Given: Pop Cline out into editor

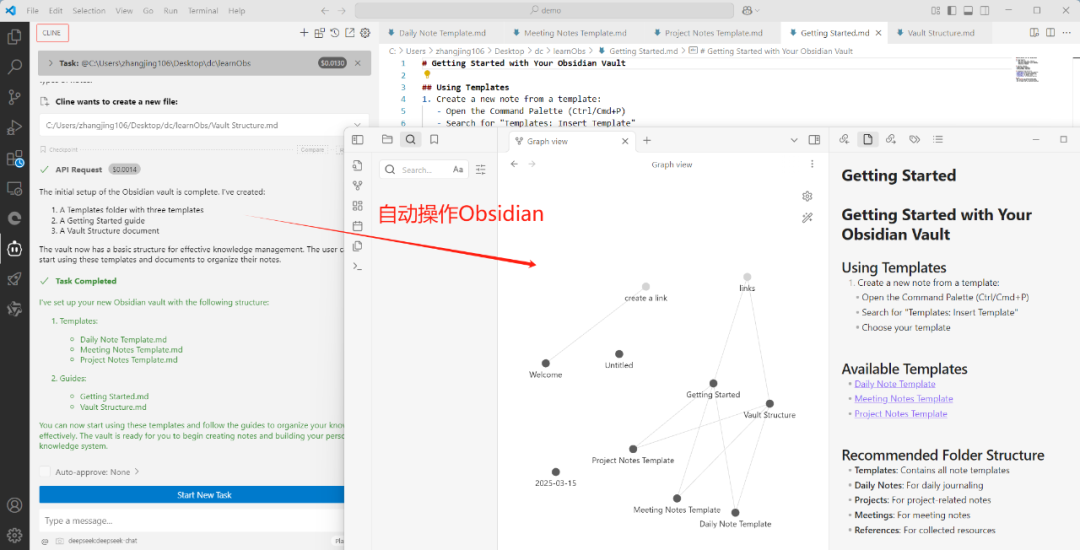Looking at the screenshot, I should [x=350, y=32].
